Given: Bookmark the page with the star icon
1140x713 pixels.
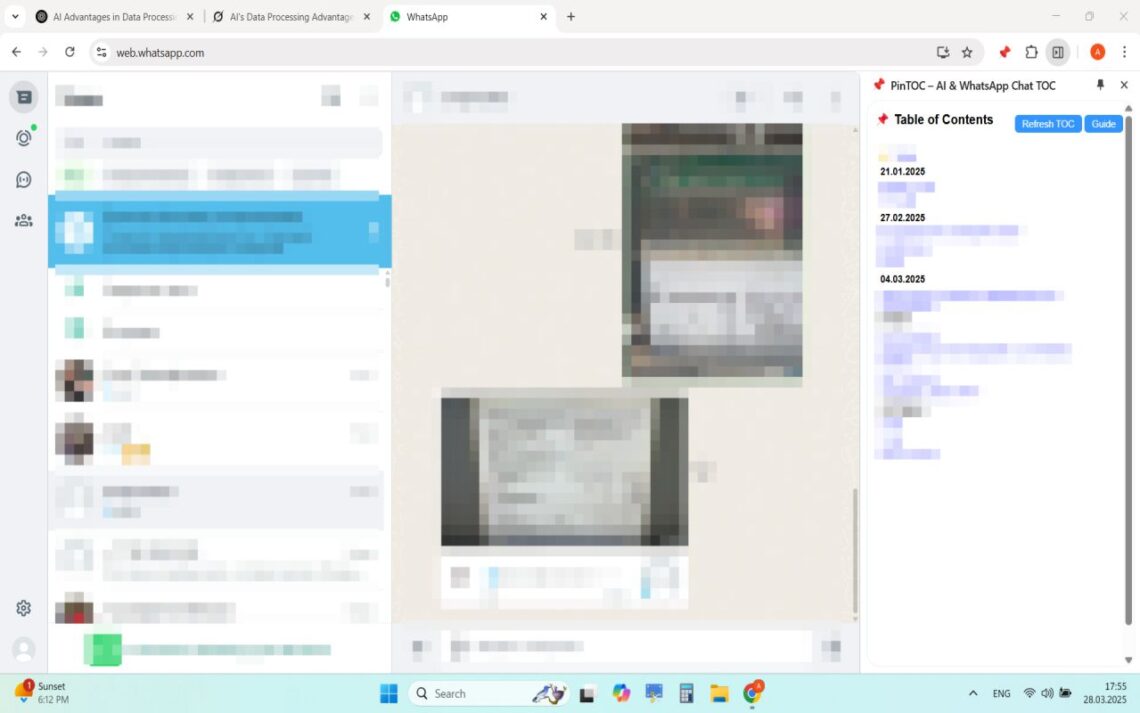Looking at the screenshot, I should pyautogui.click(x=966, y=51).
